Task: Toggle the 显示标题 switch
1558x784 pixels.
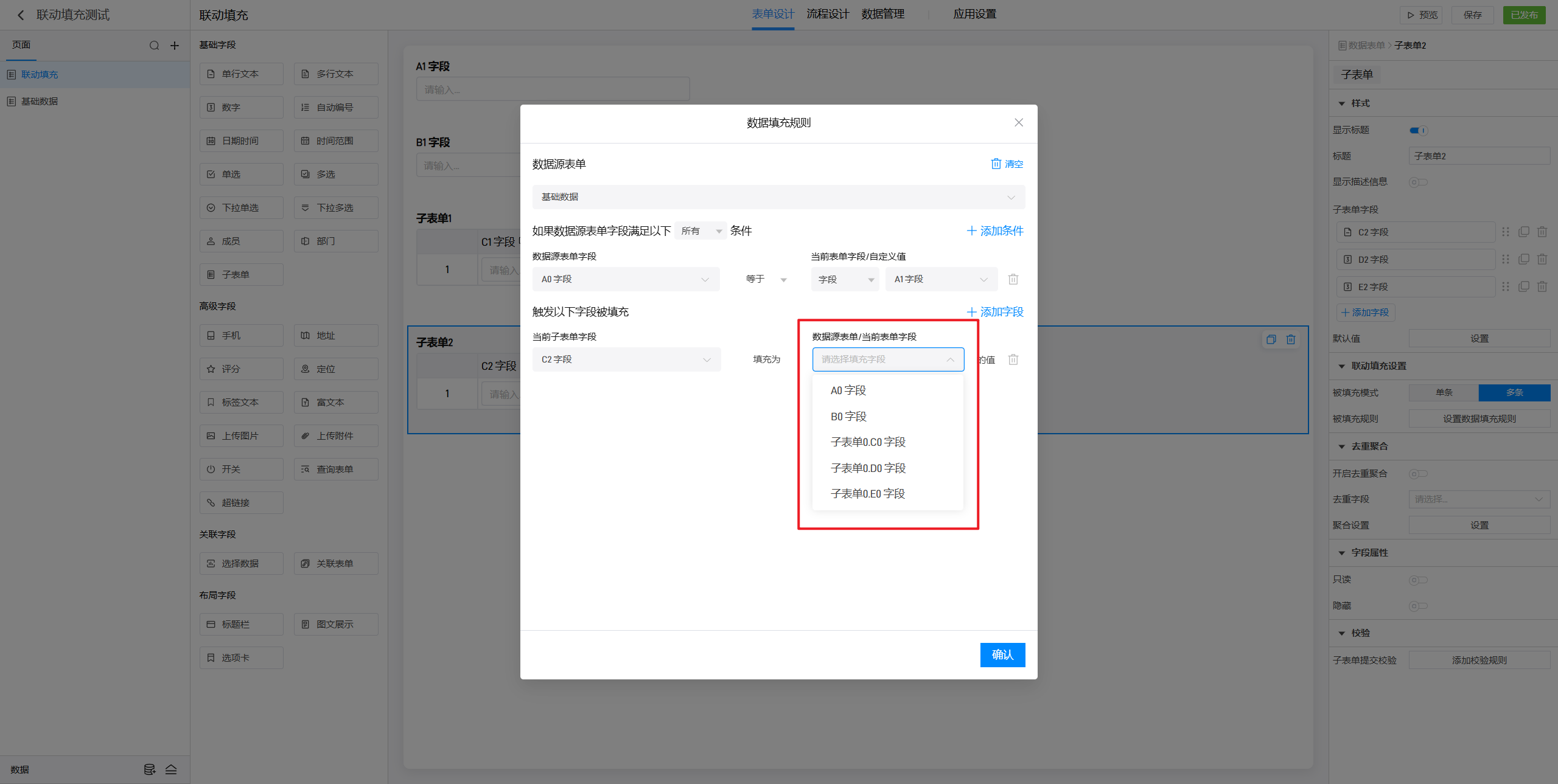Action: [x=1417, y=130]
